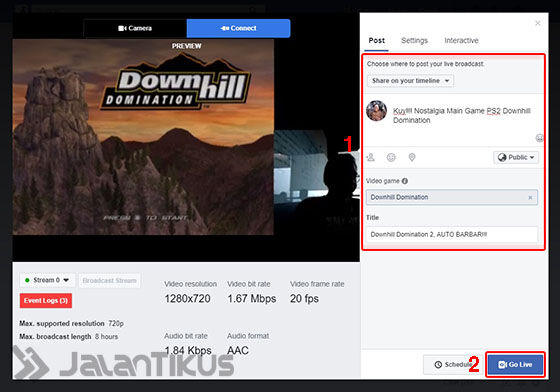Open the Share on your timeline dropdown
This screenshot has width=560, height=392.
click(410, 81)
